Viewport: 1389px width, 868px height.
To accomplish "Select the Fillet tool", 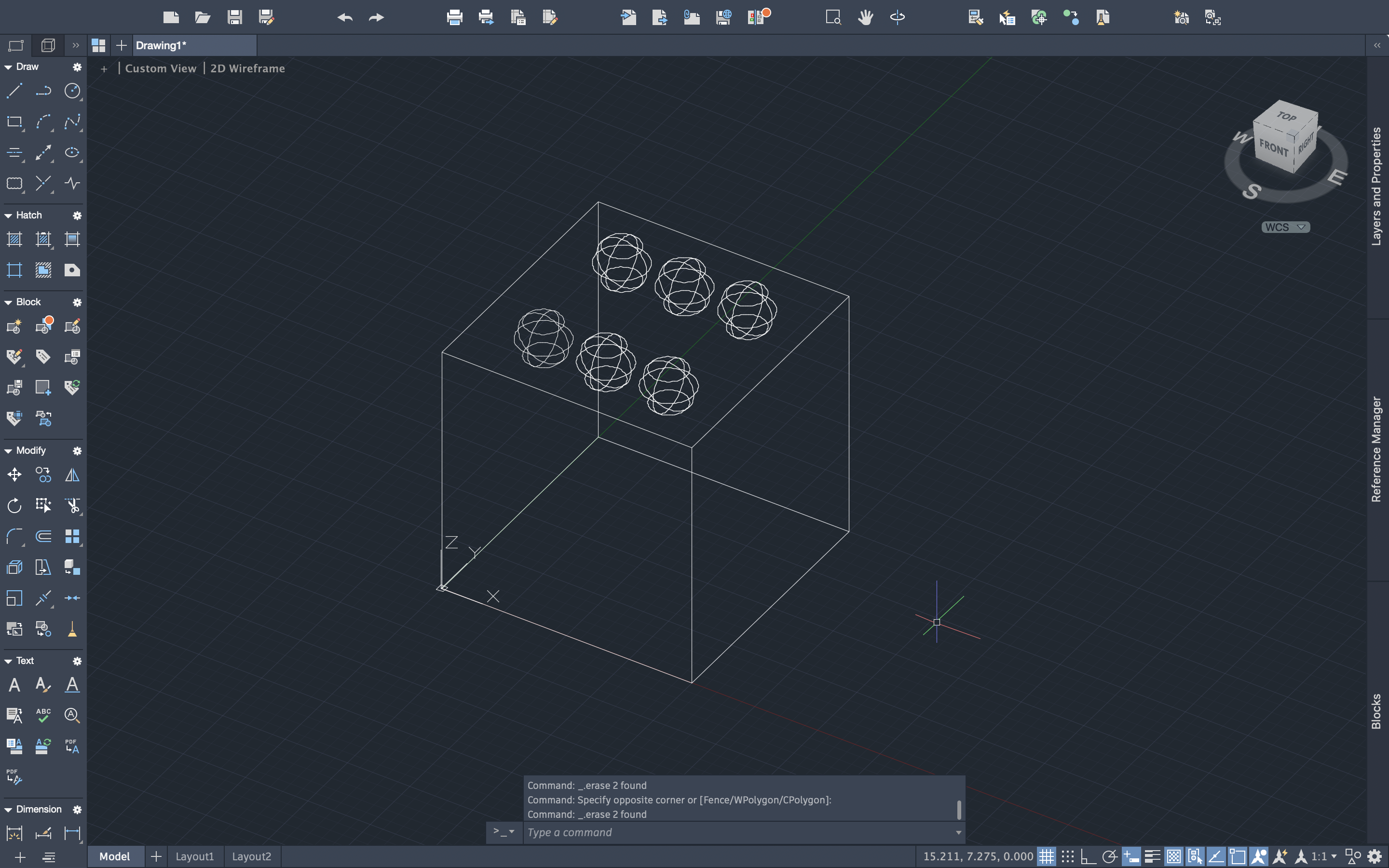I will point(14,536).
